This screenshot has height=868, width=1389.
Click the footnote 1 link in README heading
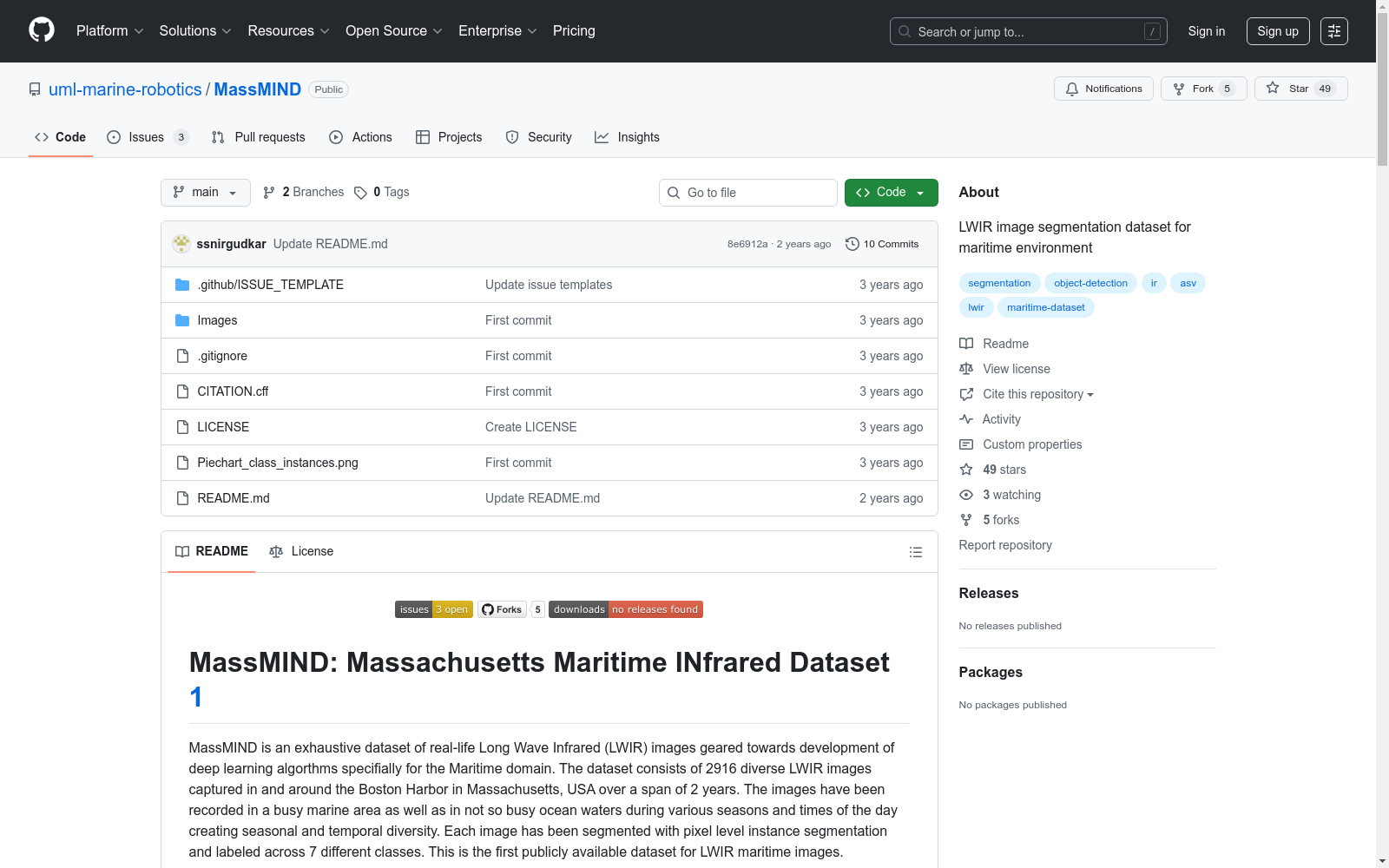pos(196,697)
